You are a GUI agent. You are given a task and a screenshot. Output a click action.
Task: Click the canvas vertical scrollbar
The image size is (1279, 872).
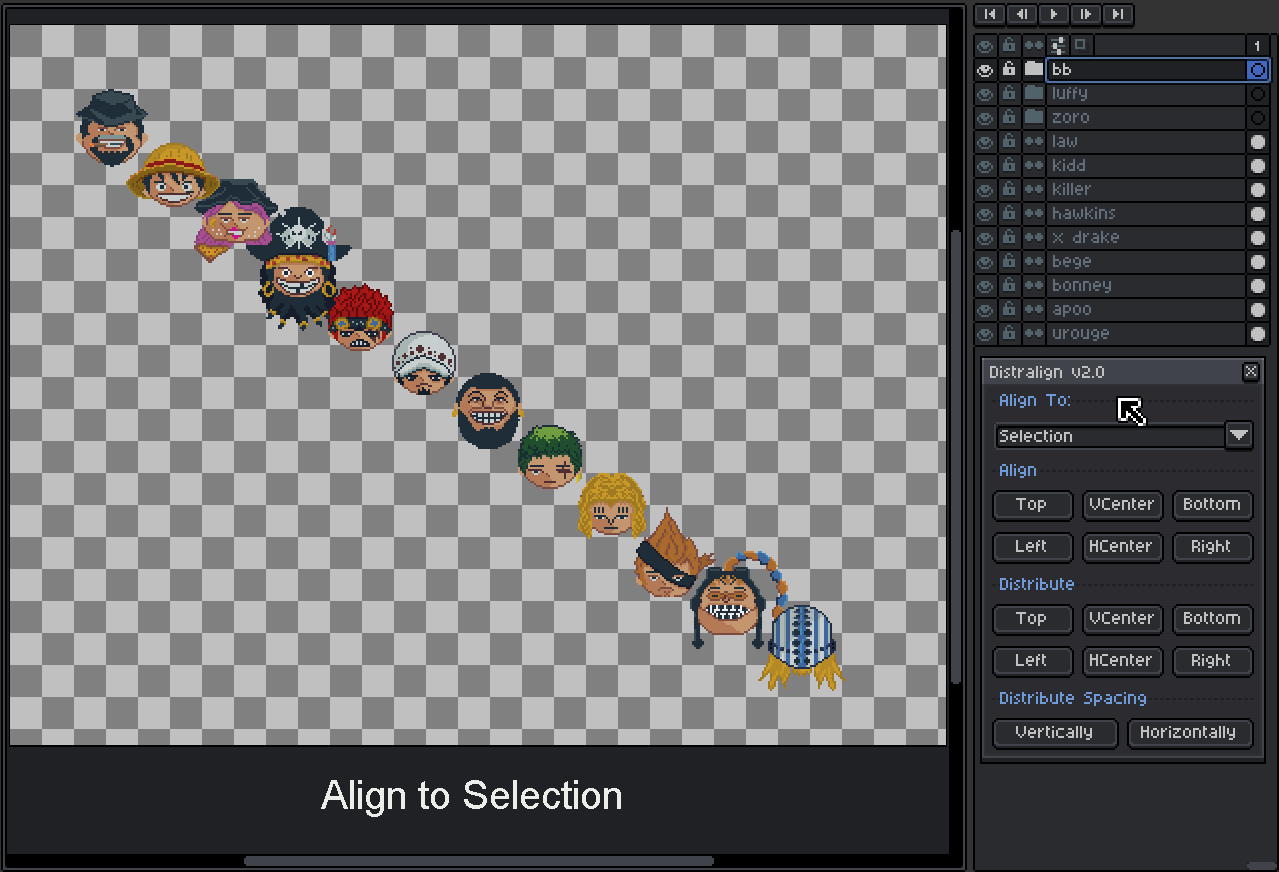[956, 457]
